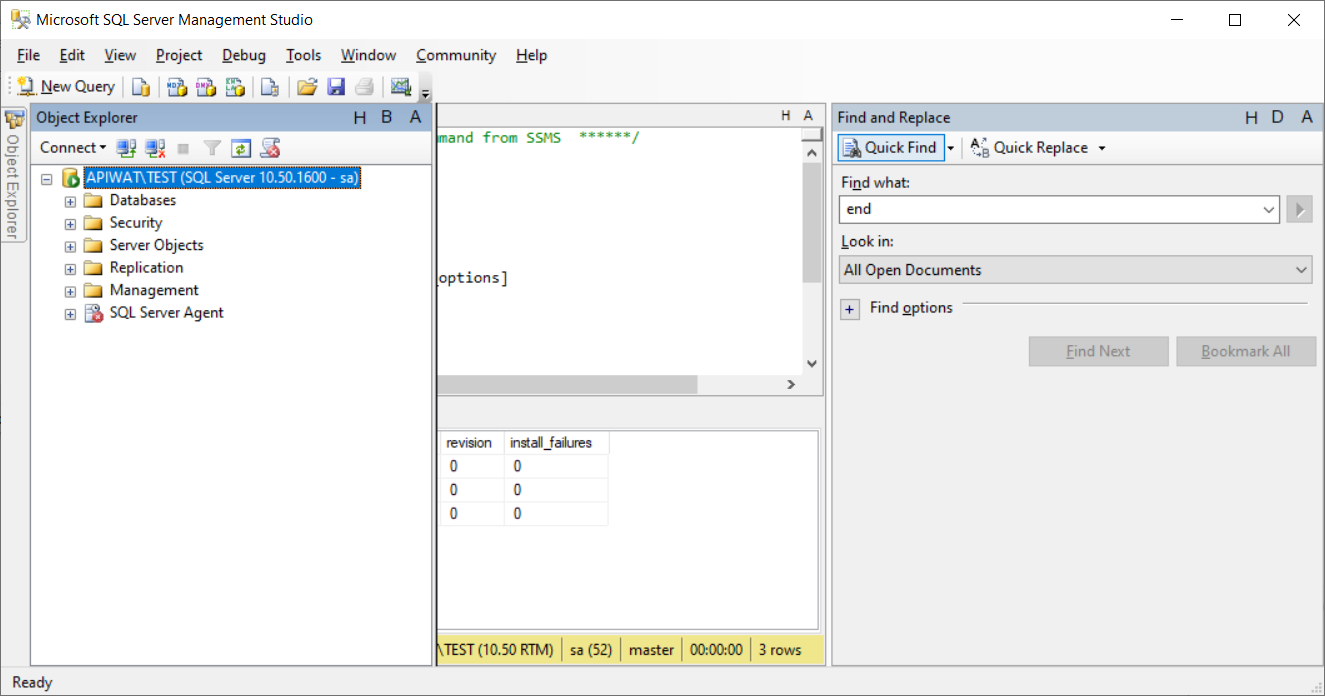
Task: Open the Tools menu
Action: coord(303,55)
